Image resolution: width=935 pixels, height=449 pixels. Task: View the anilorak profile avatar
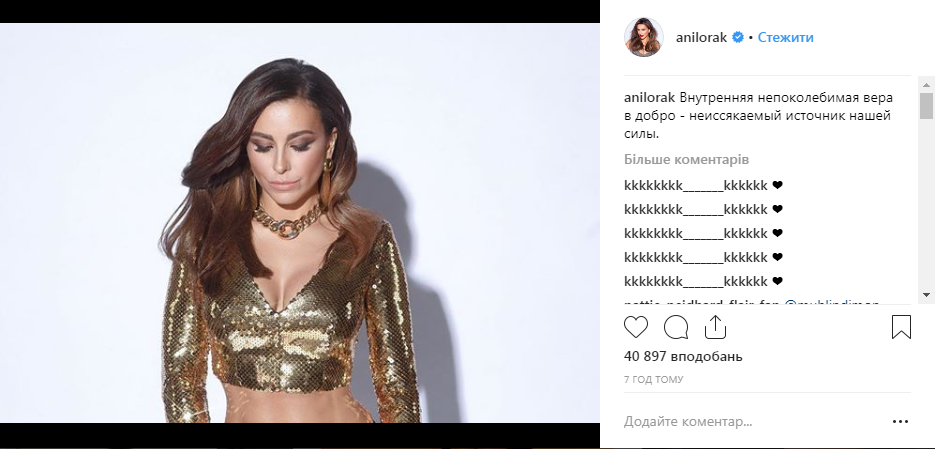coord(643,38)
